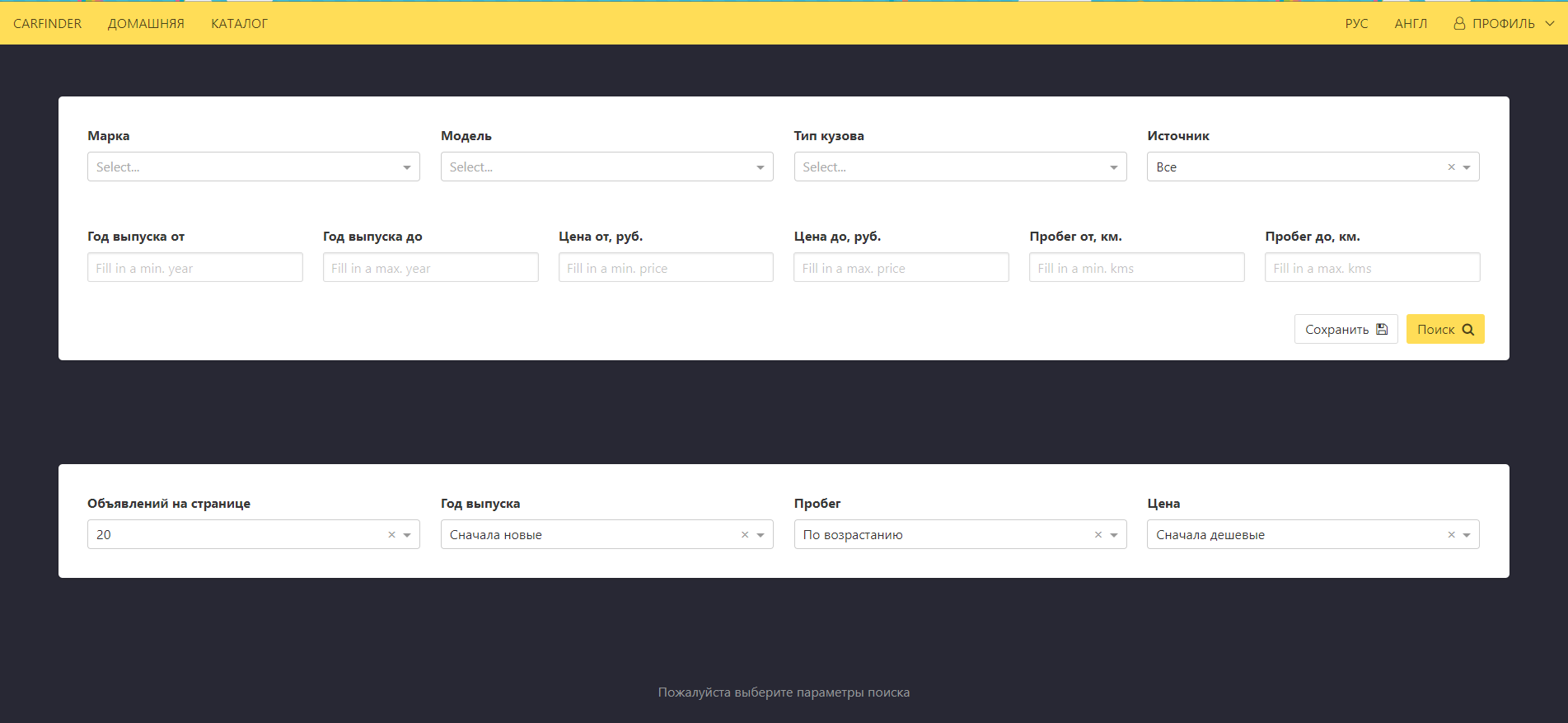
Task: Clear the Цена sort selection
Action: click(1451, 535)
